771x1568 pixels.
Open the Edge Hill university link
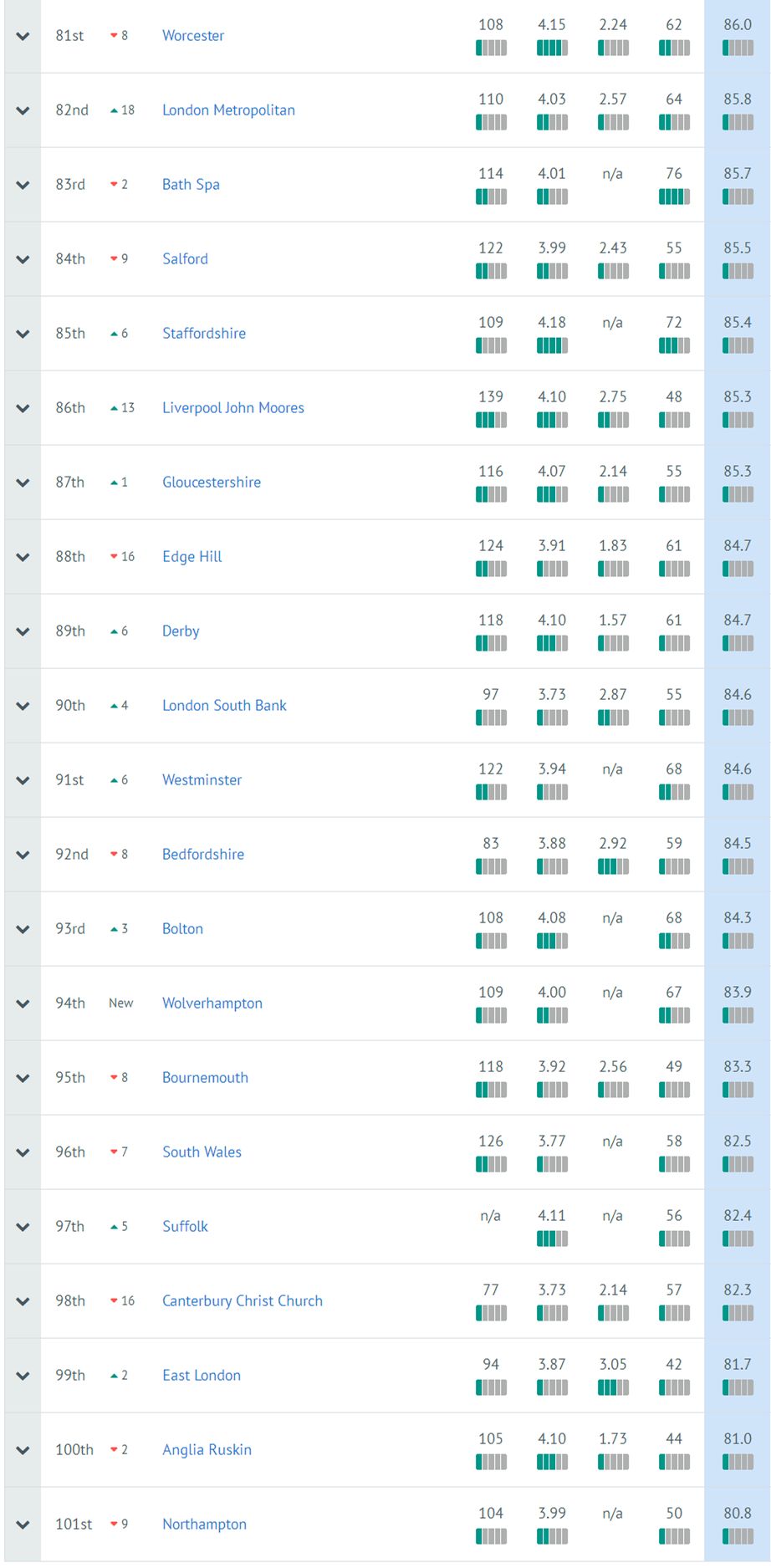[x=192, y=557]
